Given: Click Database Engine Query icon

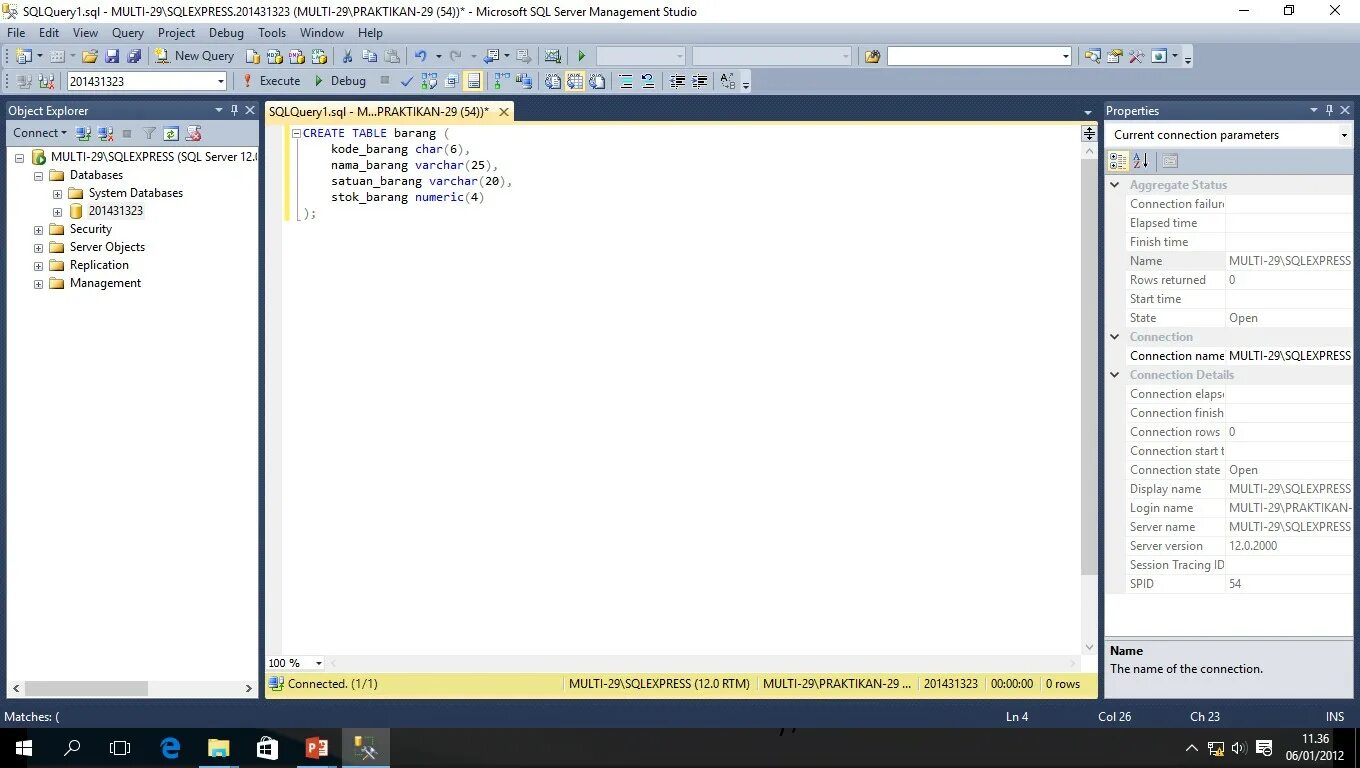Looking at the screenshot, I should [x=255, y=56].
